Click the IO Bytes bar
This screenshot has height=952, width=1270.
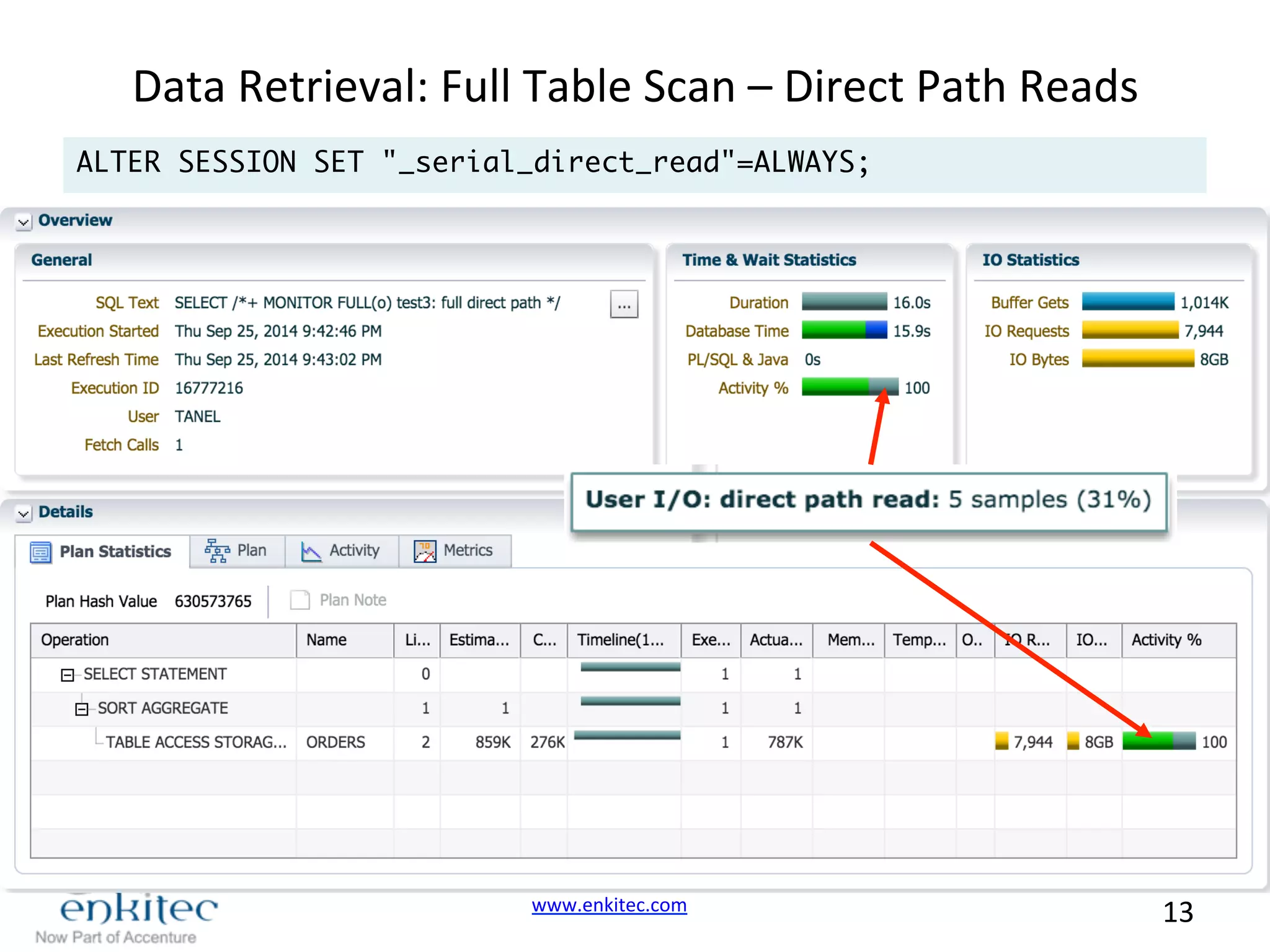(x=1138, y=359)
